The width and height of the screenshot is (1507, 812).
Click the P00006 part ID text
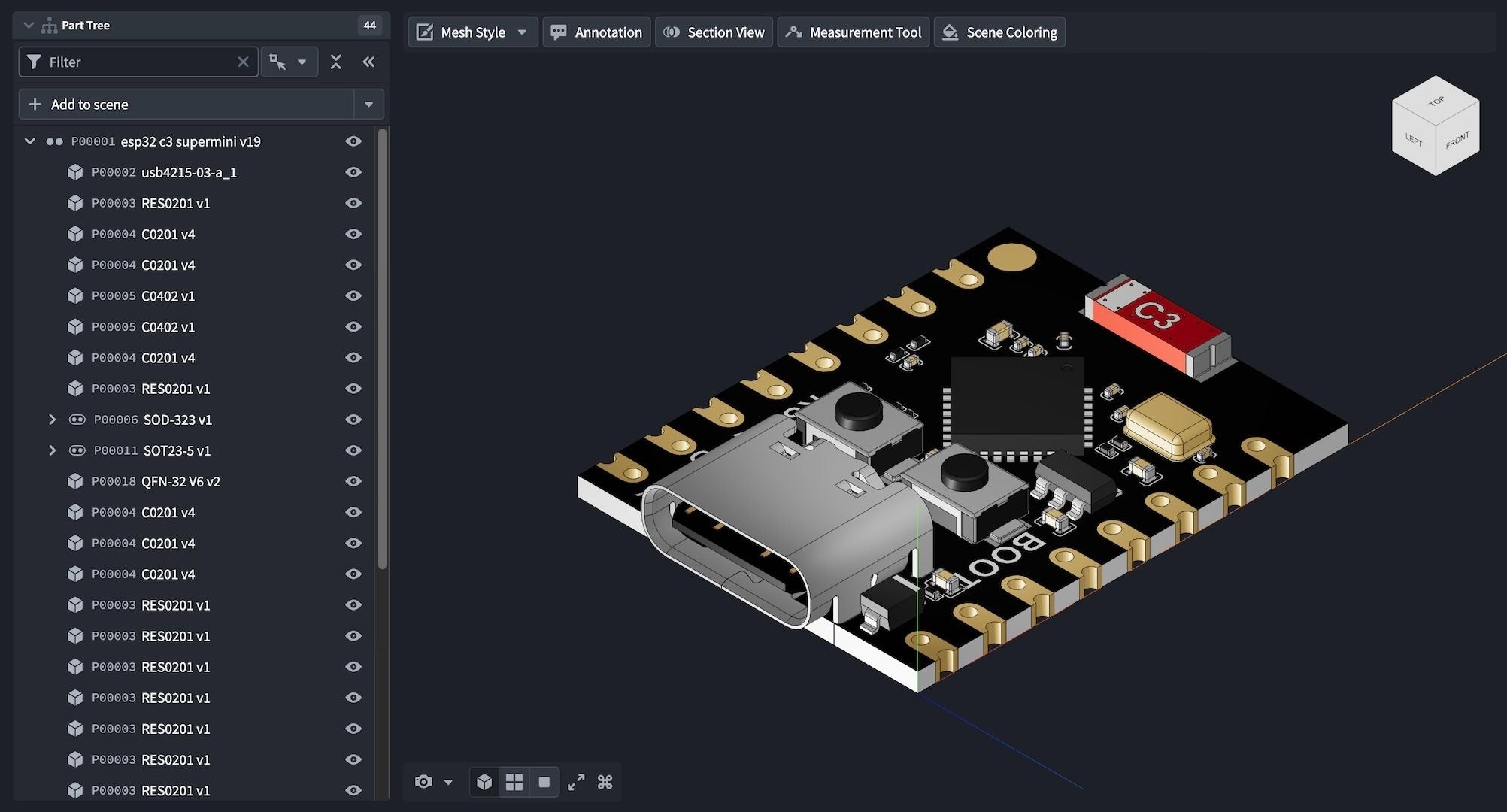[x=116, y=420]
